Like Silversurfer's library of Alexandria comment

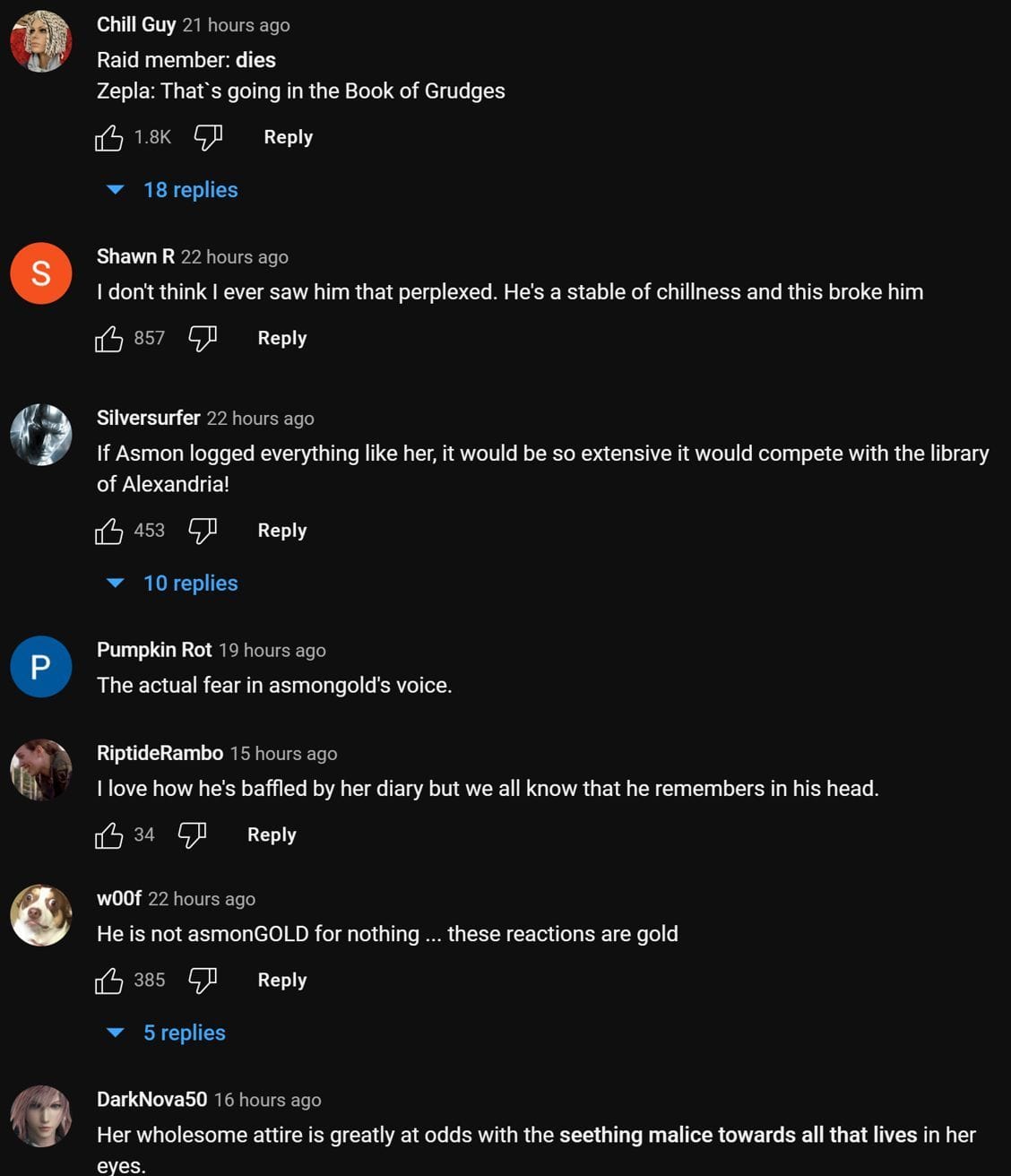tap(109, 531)
